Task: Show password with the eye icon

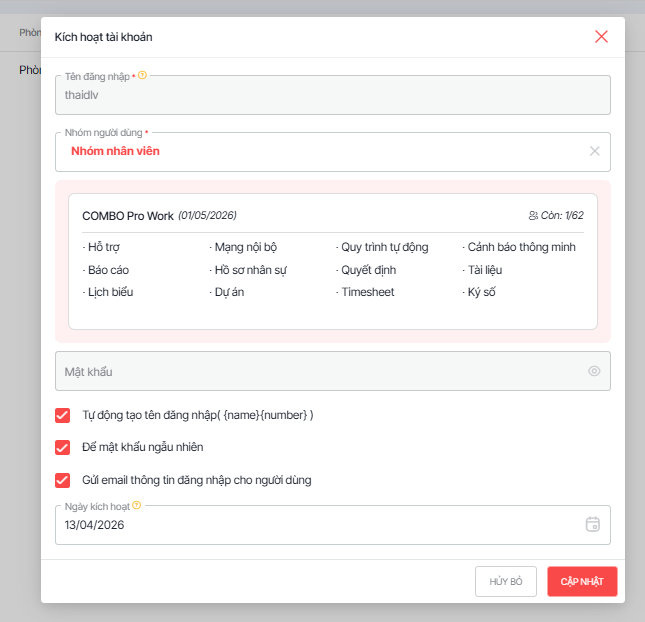Action: (x=594, y=371)
